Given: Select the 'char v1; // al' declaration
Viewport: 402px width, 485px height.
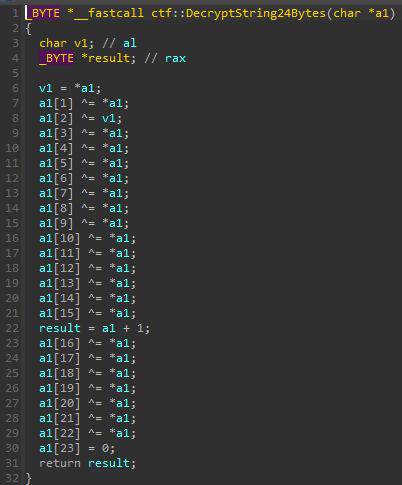Looking at the screenshot, I should (x=88, y=43).
